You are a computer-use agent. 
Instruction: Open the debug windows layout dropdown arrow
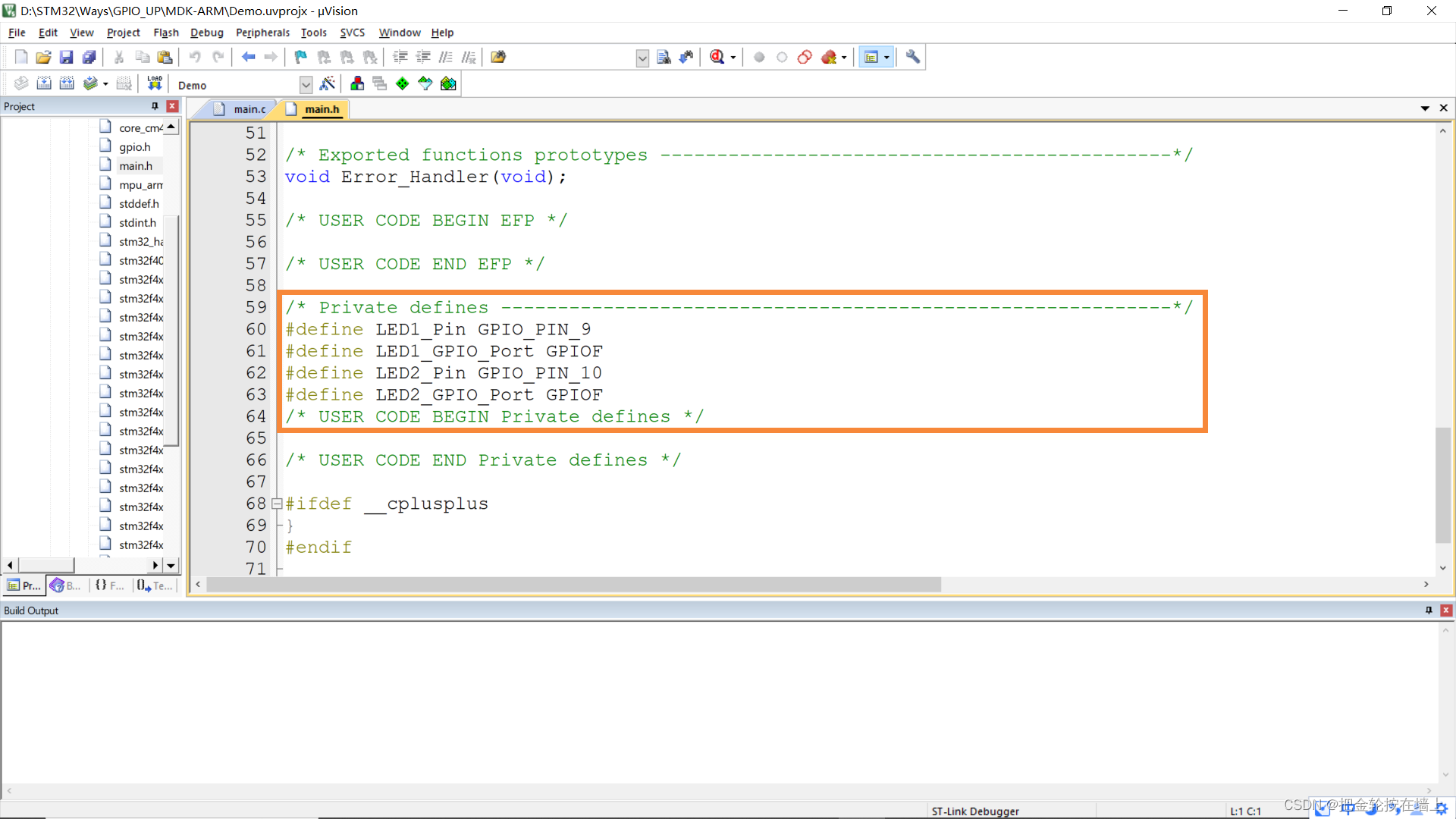coord(886,57)
